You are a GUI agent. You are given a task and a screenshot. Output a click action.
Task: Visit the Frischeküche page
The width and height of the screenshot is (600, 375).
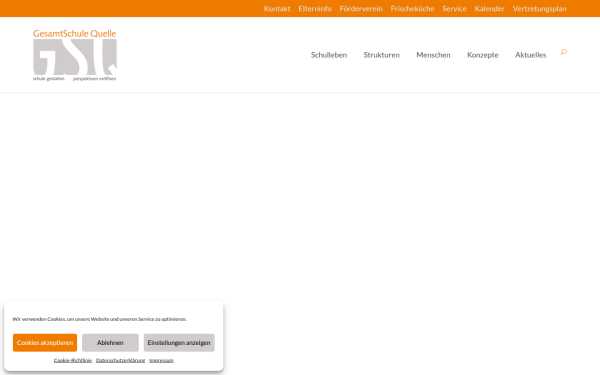click(x=412, y=8)
